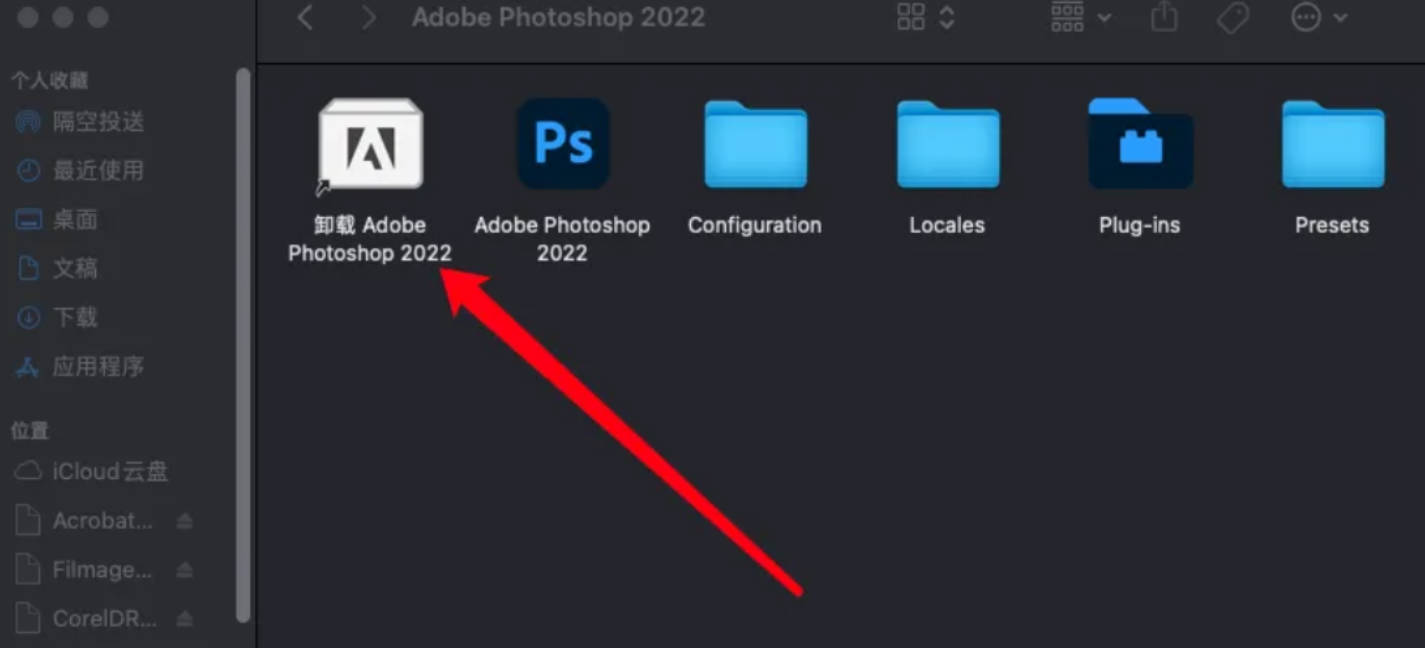Select the Locales folder
This screenshot has height=648, width=1425.
click(947, 144)
